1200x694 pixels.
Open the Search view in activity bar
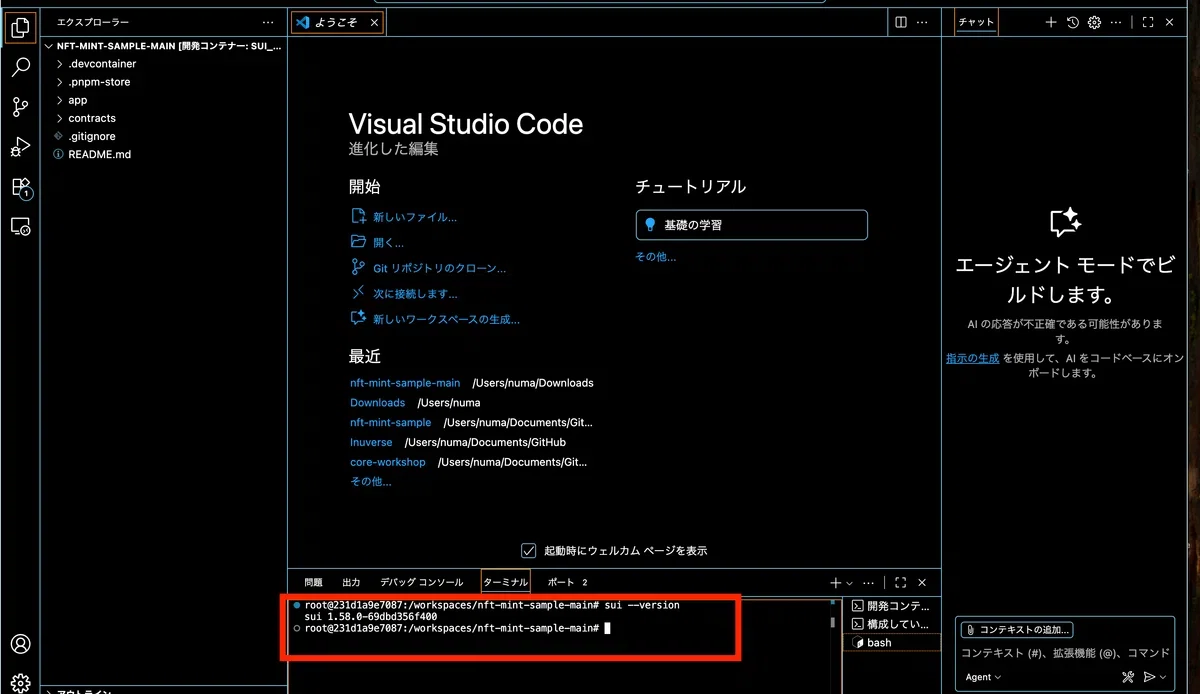click(x=20, y=67)
